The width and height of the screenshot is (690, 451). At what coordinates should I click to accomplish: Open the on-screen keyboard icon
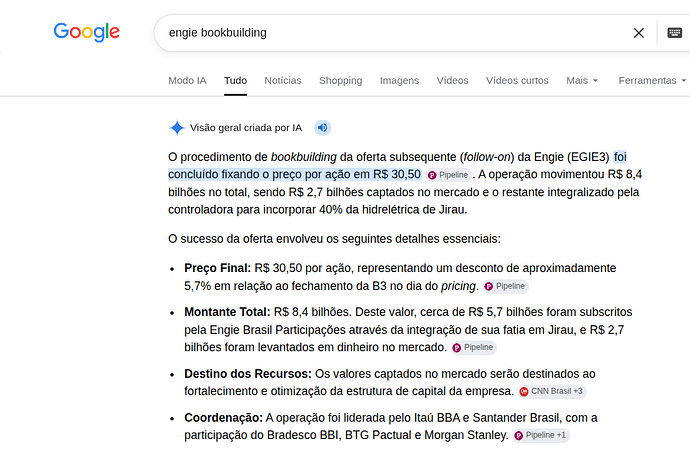click(675, 33)
